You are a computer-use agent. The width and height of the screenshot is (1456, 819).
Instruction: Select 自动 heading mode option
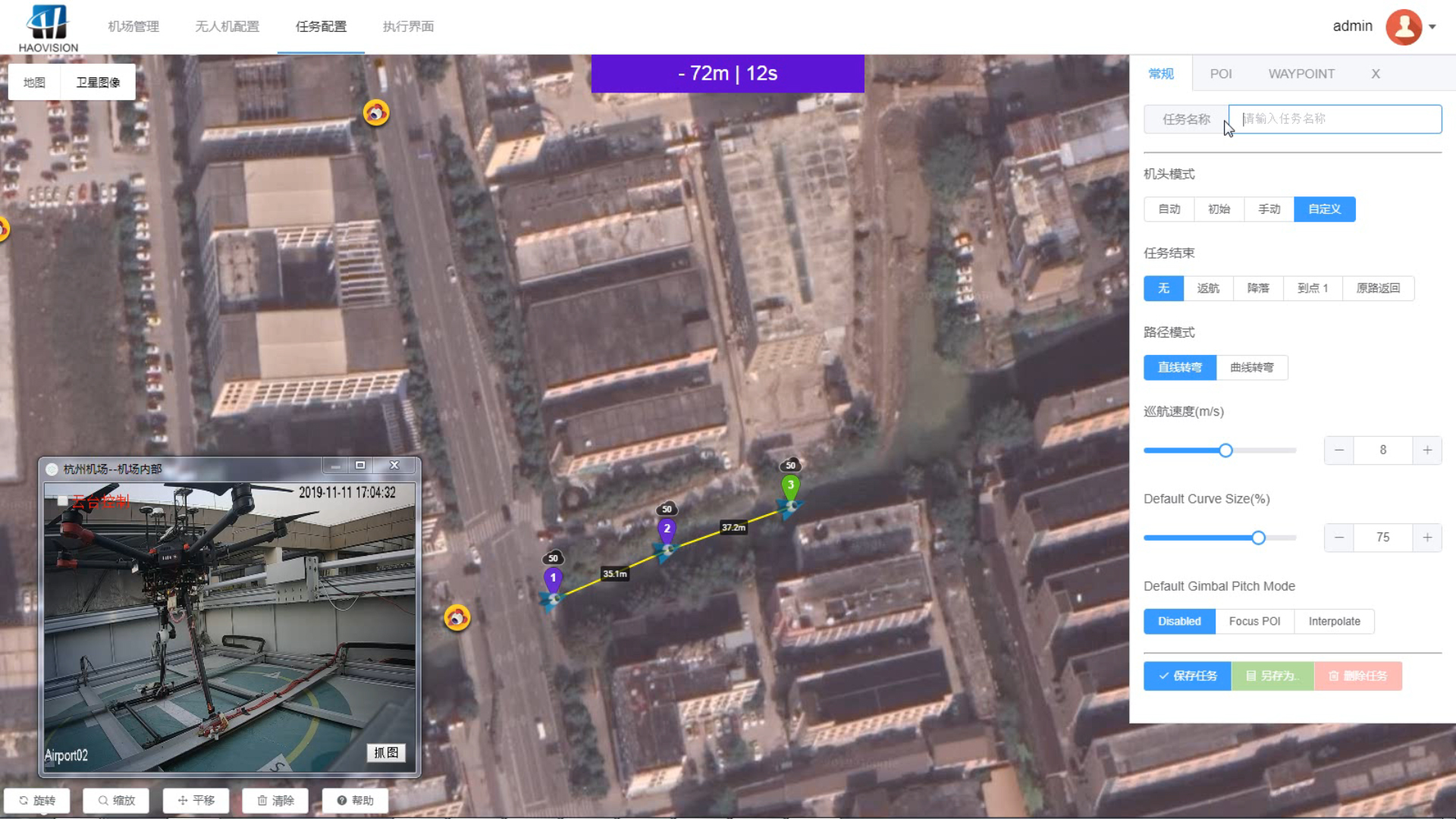click(x=1169, y=209)
